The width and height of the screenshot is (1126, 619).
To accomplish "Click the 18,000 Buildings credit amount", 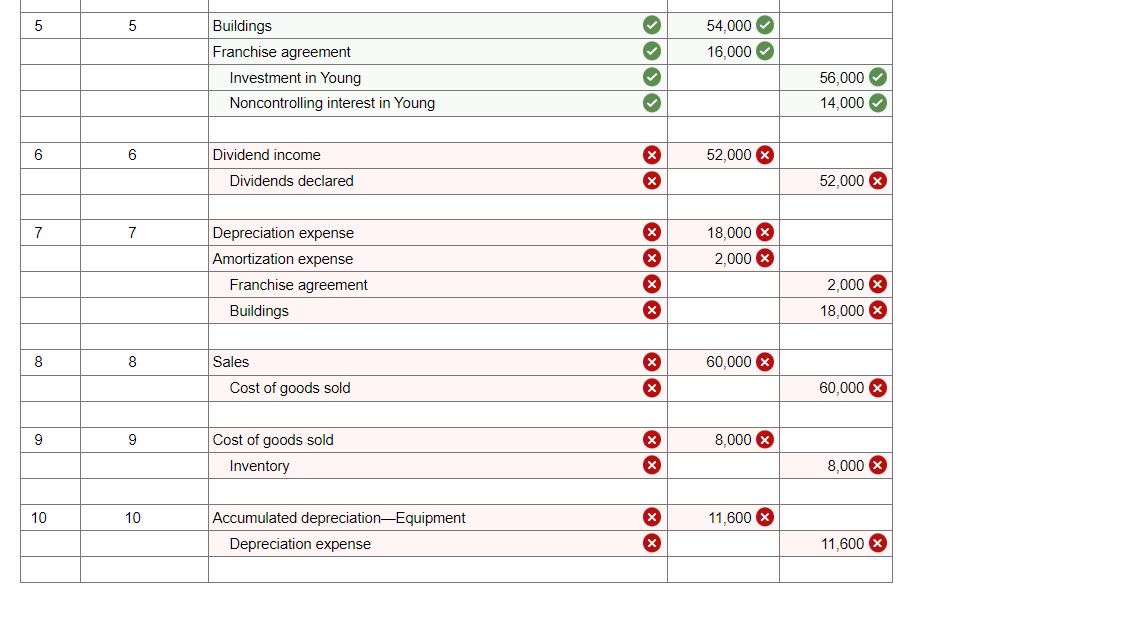I will point(842,311).
